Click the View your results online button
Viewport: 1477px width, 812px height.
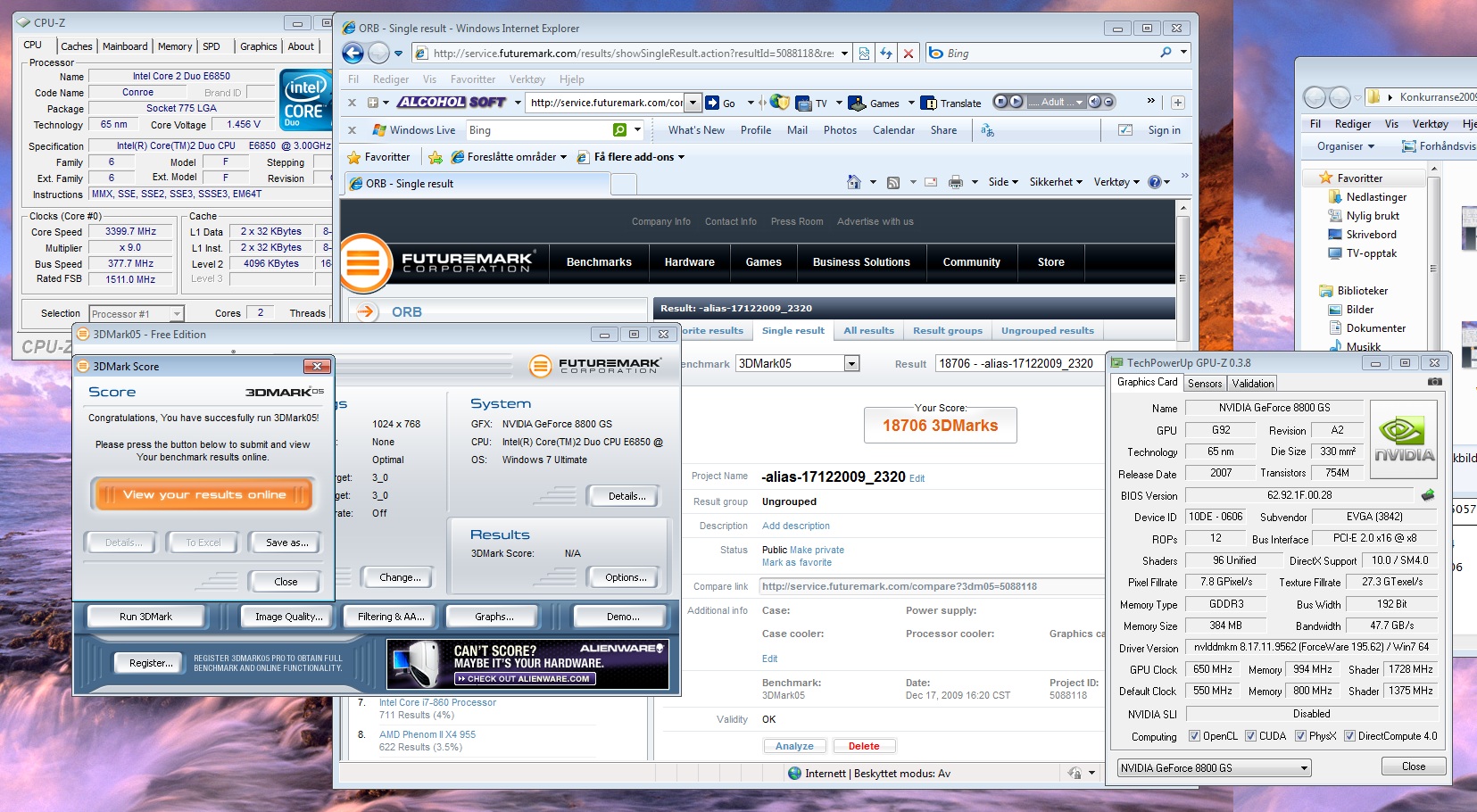(x=203, y=494)
